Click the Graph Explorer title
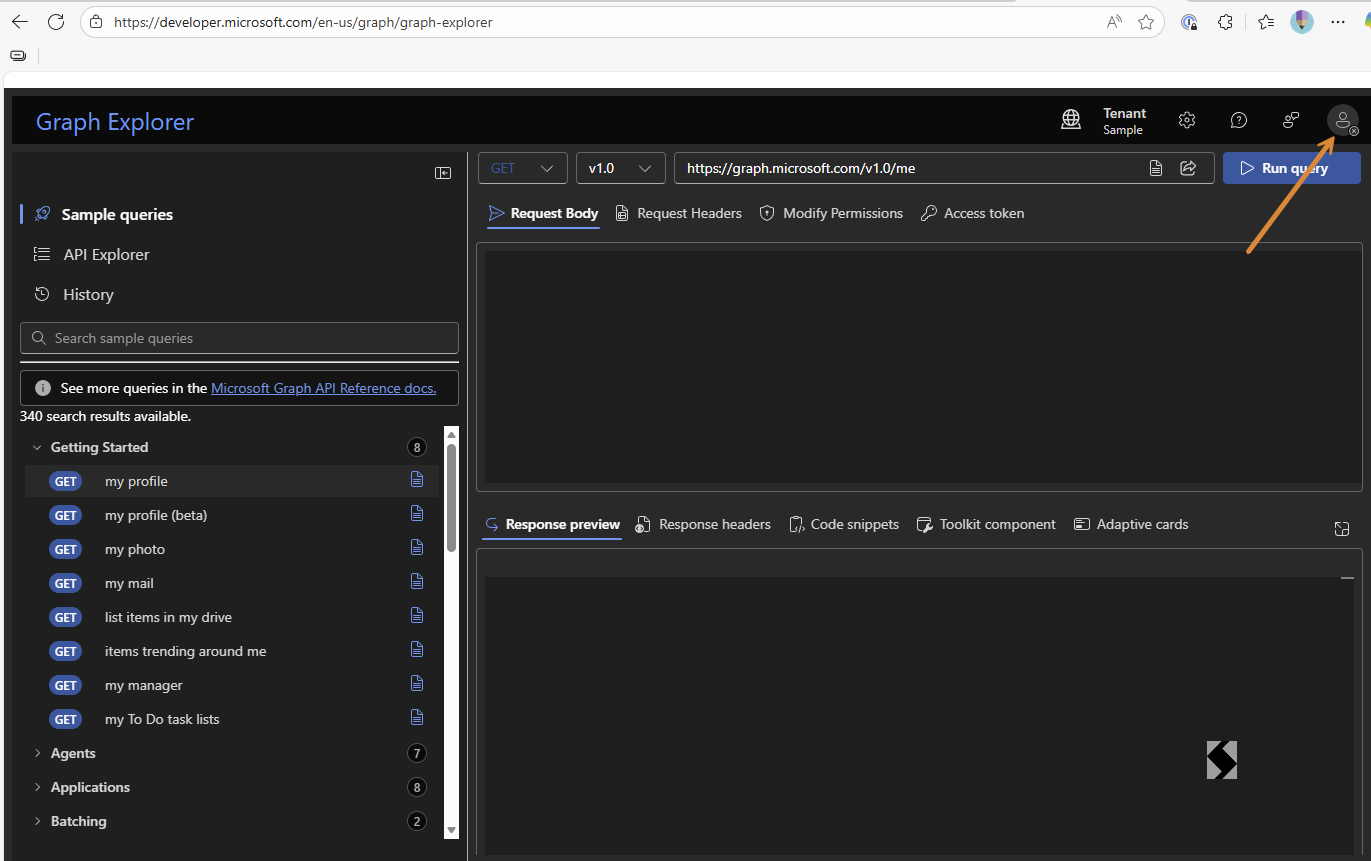 coord(115,122)
